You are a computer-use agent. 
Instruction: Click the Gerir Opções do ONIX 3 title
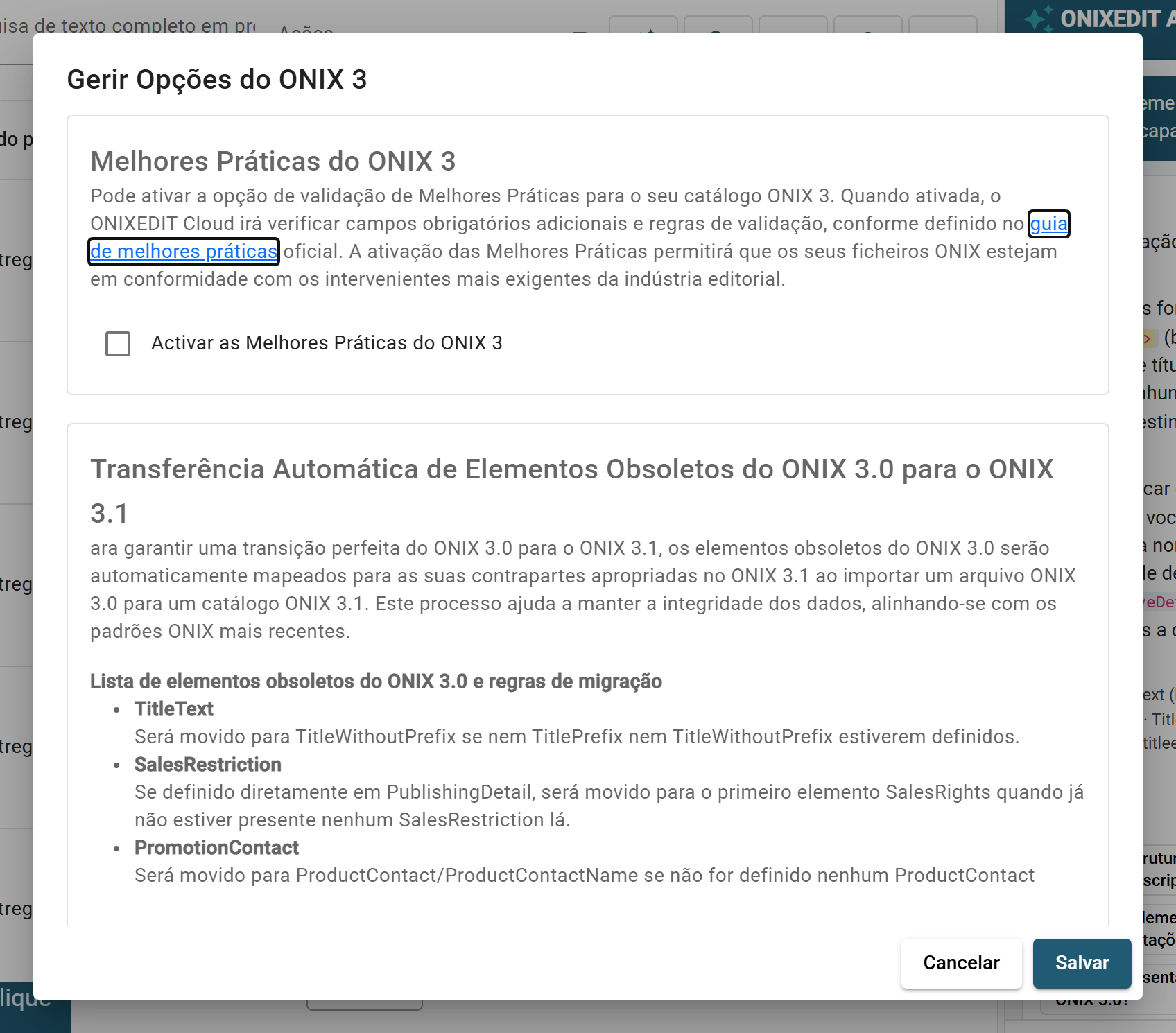pos(217,80)
